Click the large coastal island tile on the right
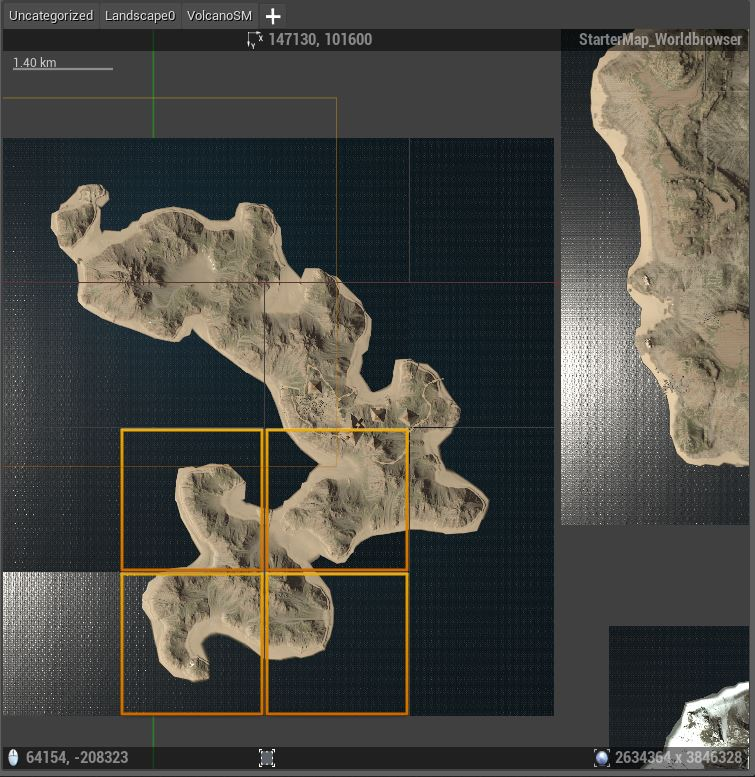 pos(655,278)
